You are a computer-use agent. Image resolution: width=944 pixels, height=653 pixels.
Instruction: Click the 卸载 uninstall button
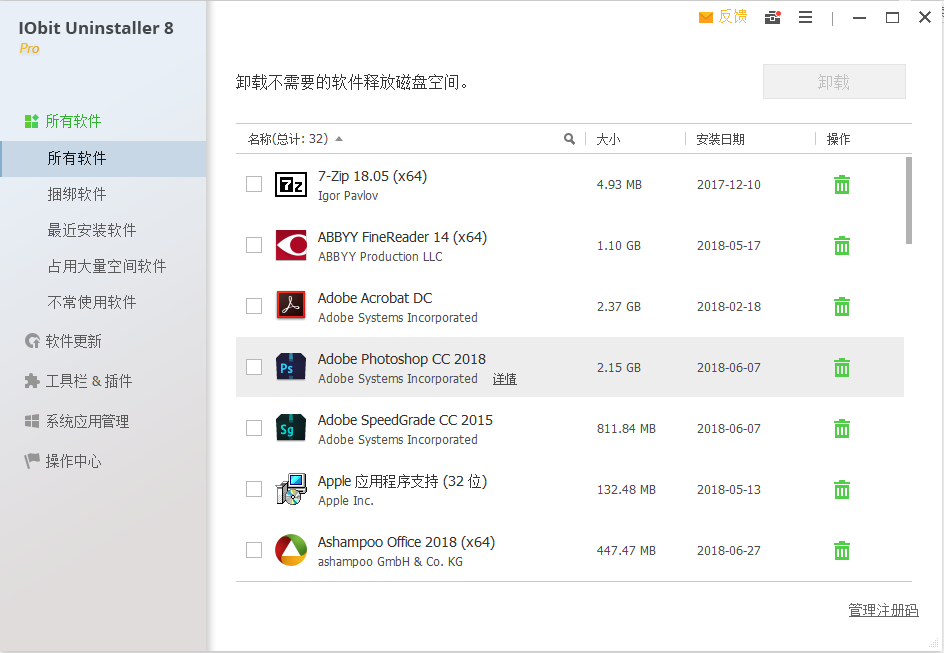point(834,82)
